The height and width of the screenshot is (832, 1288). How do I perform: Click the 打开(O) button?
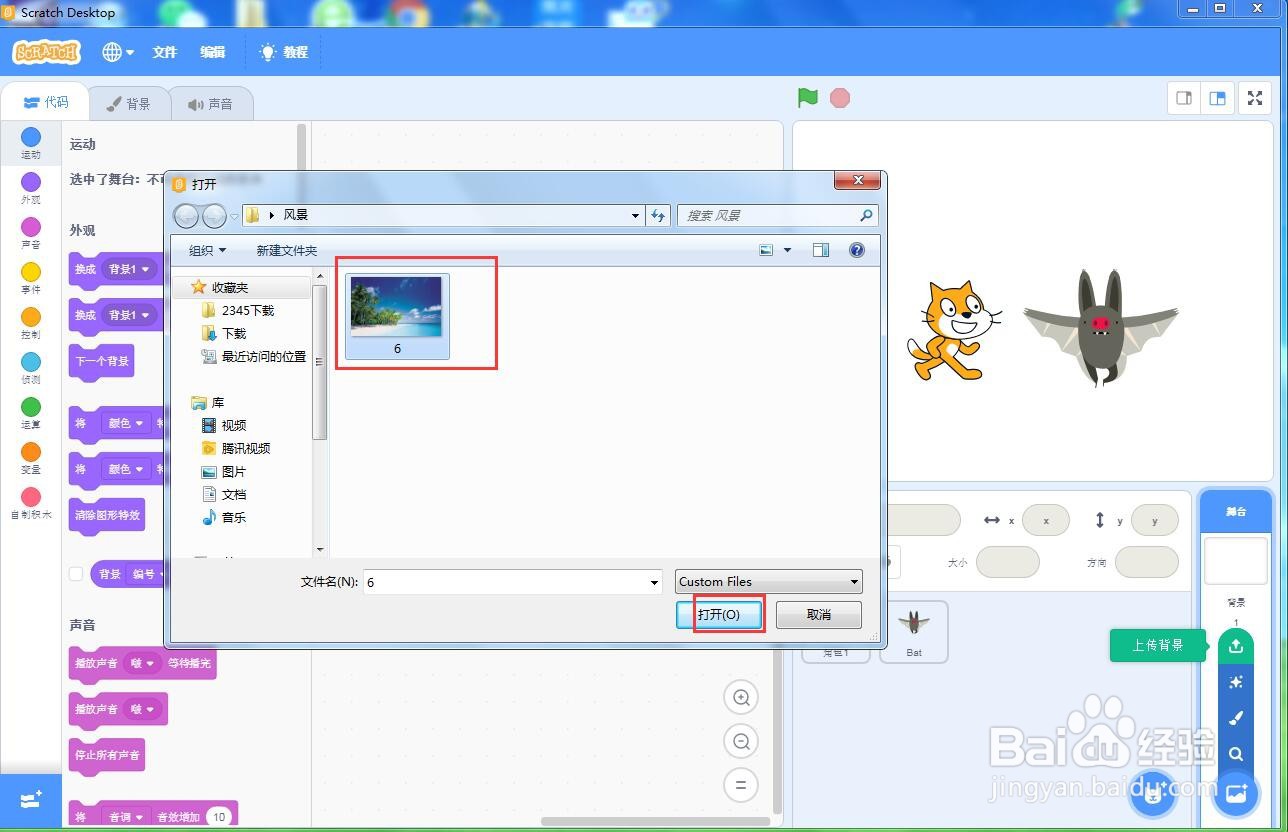point(719,614)
